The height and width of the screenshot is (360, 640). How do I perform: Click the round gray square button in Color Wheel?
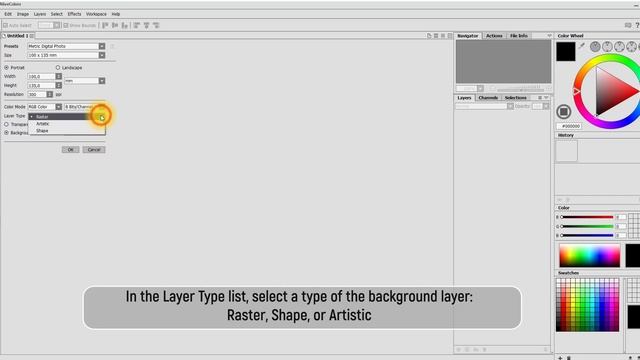(564, 111)
